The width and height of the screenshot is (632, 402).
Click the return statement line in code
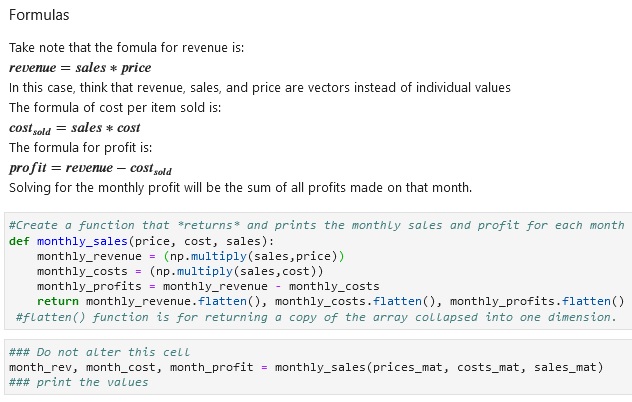click(331, 301)
